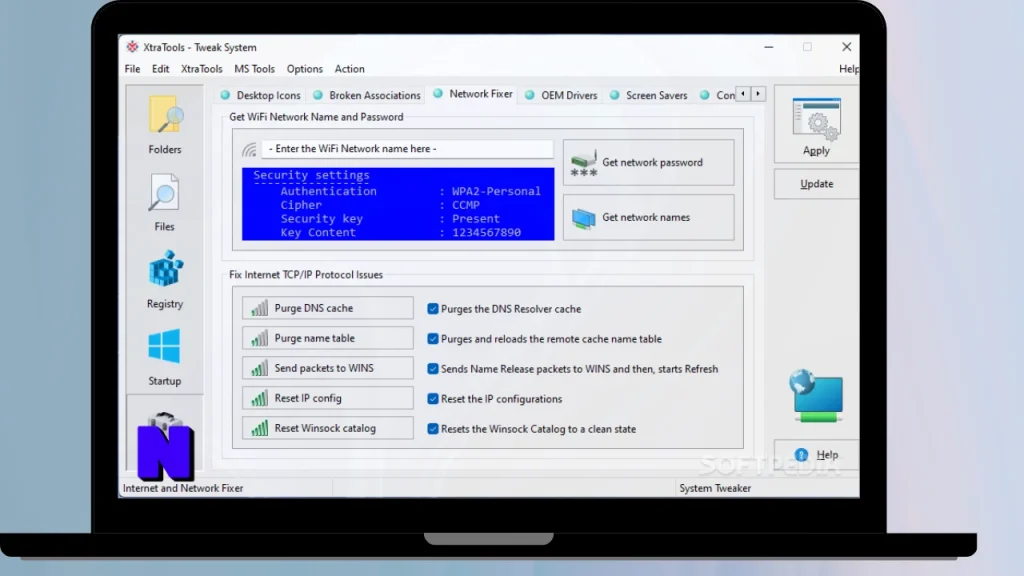Click the Update button
Viewport: 1024px width, 576px height.
[816, 184]
